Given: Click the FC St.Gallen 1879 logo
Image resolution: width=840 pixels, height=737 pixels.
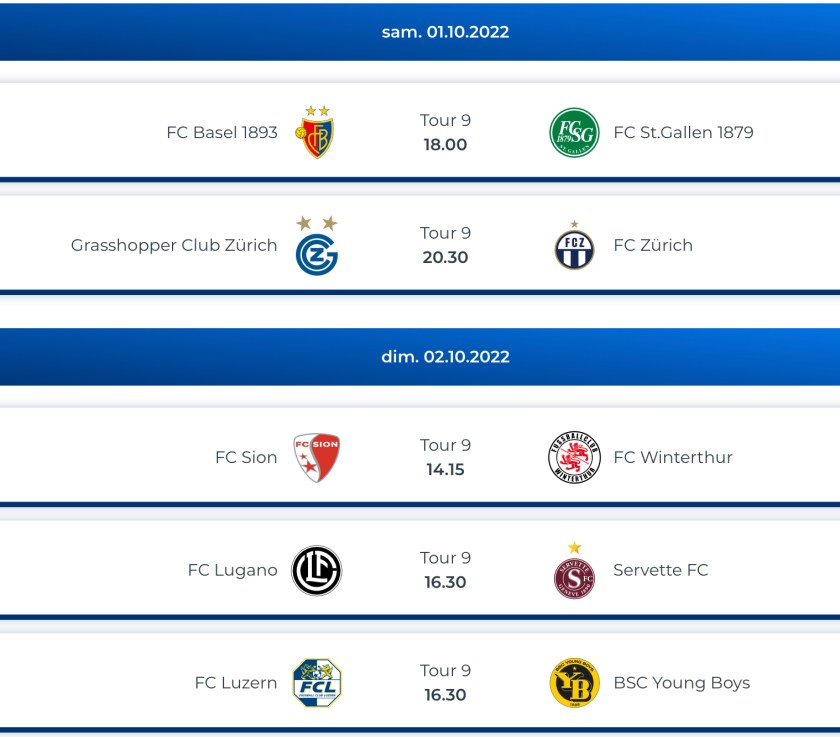Looking at the screenshot, I should [574, 133].
